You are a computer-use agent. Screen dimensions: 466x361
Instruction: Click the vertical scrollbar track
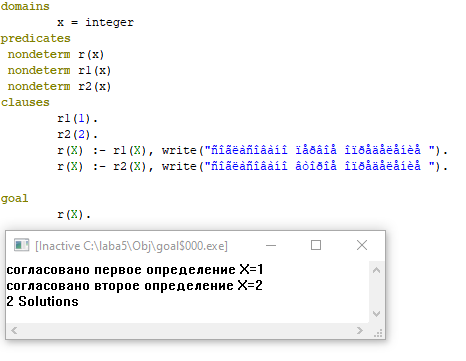[x=376, y=292]
